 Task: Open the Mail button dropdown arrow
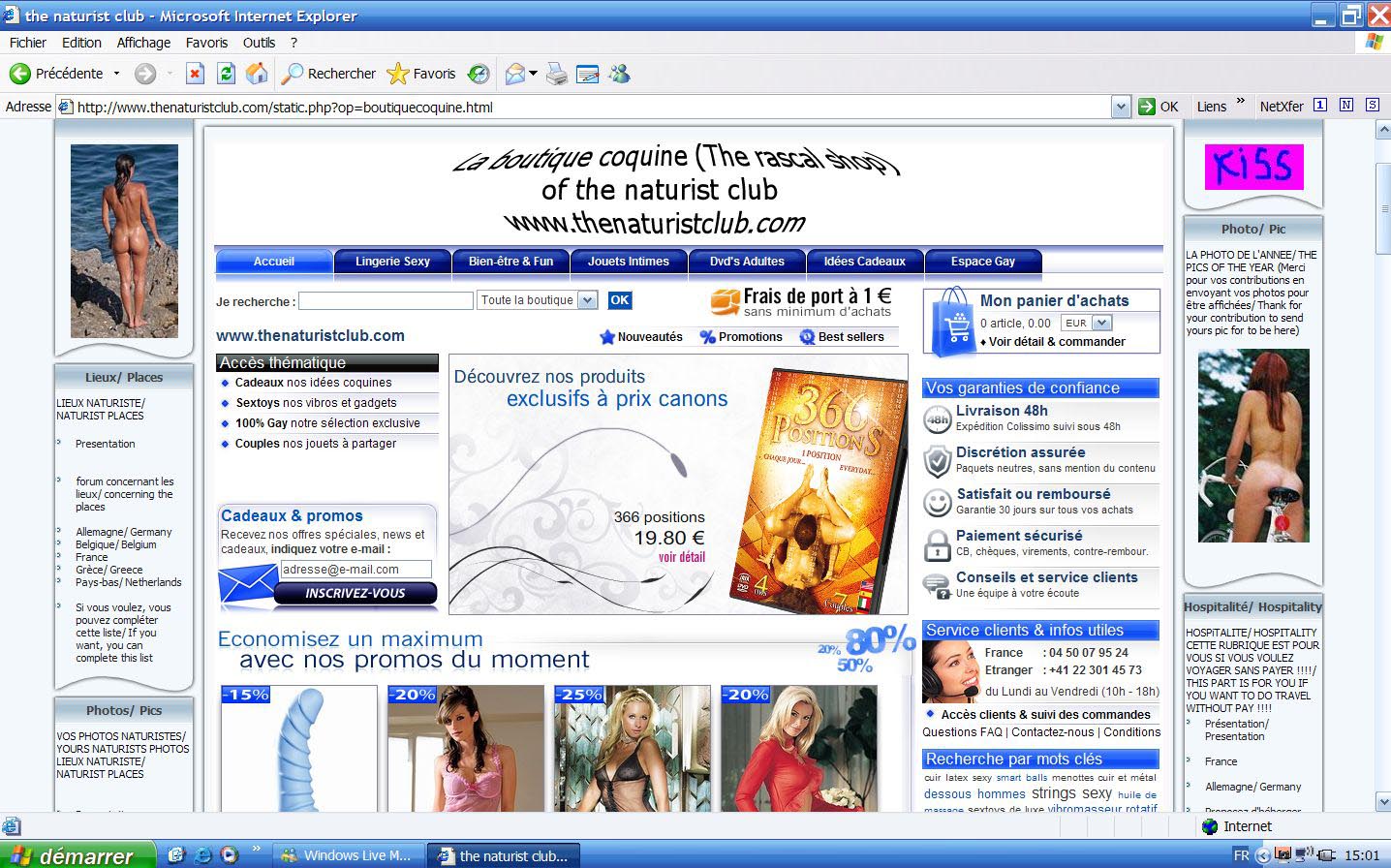(x=534, y=74)
